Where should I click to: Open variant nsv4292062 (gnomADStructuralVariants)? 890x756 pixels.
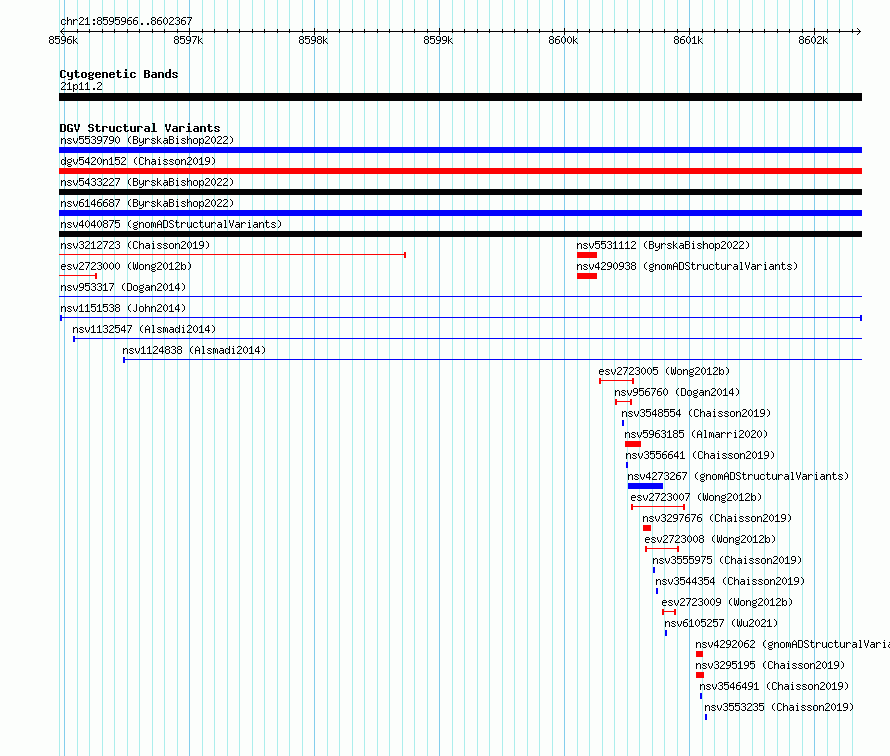(792, 644)
